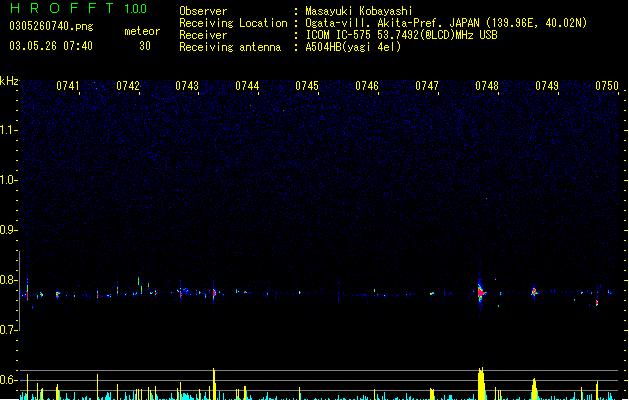Viewport: 629px width, 400px height.
Task: Click the 0746 time marker
Action: tap(367, 86)
